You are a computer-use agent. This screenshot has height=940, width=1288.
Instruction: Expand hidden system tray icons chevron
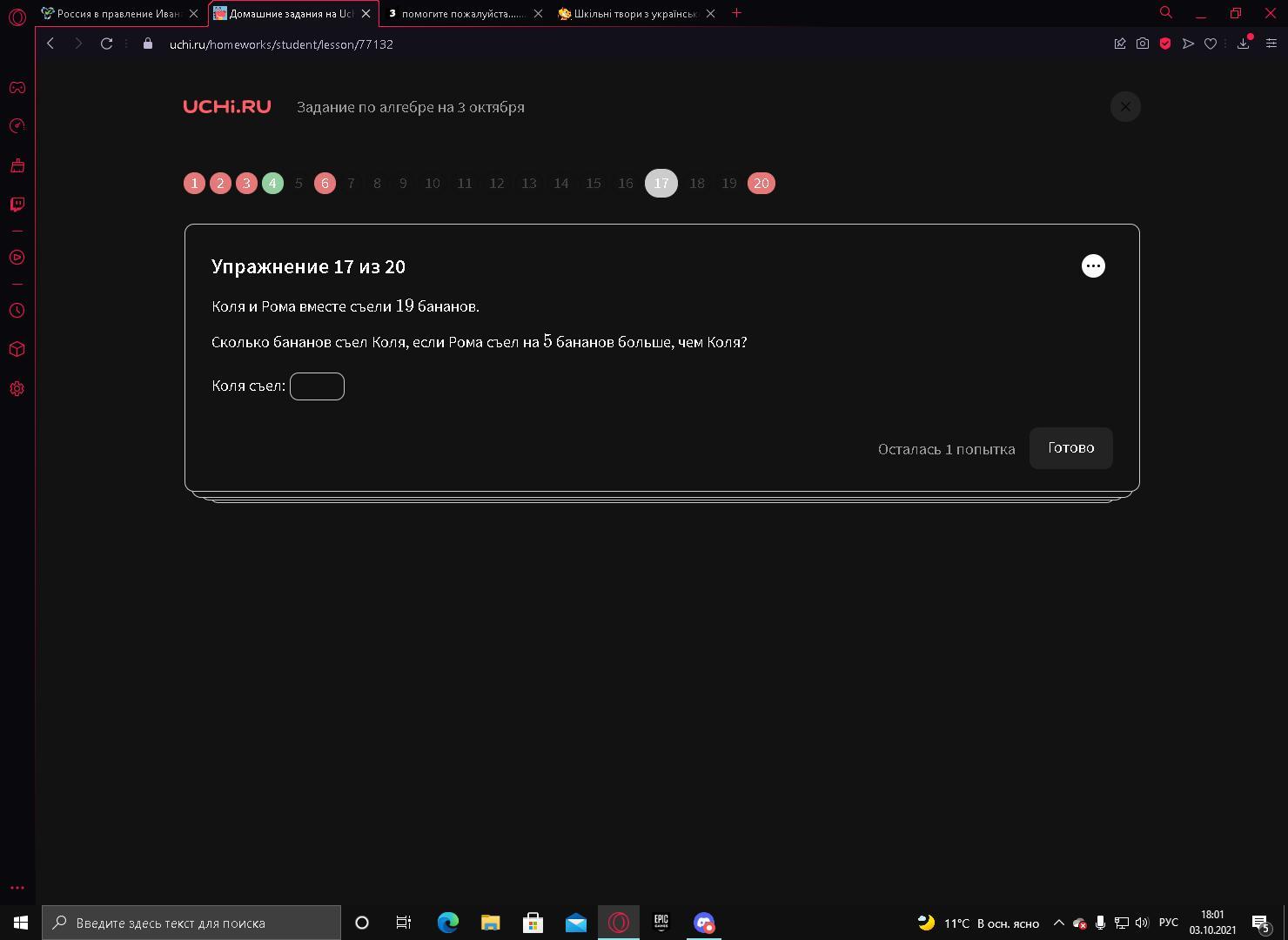1058,923
